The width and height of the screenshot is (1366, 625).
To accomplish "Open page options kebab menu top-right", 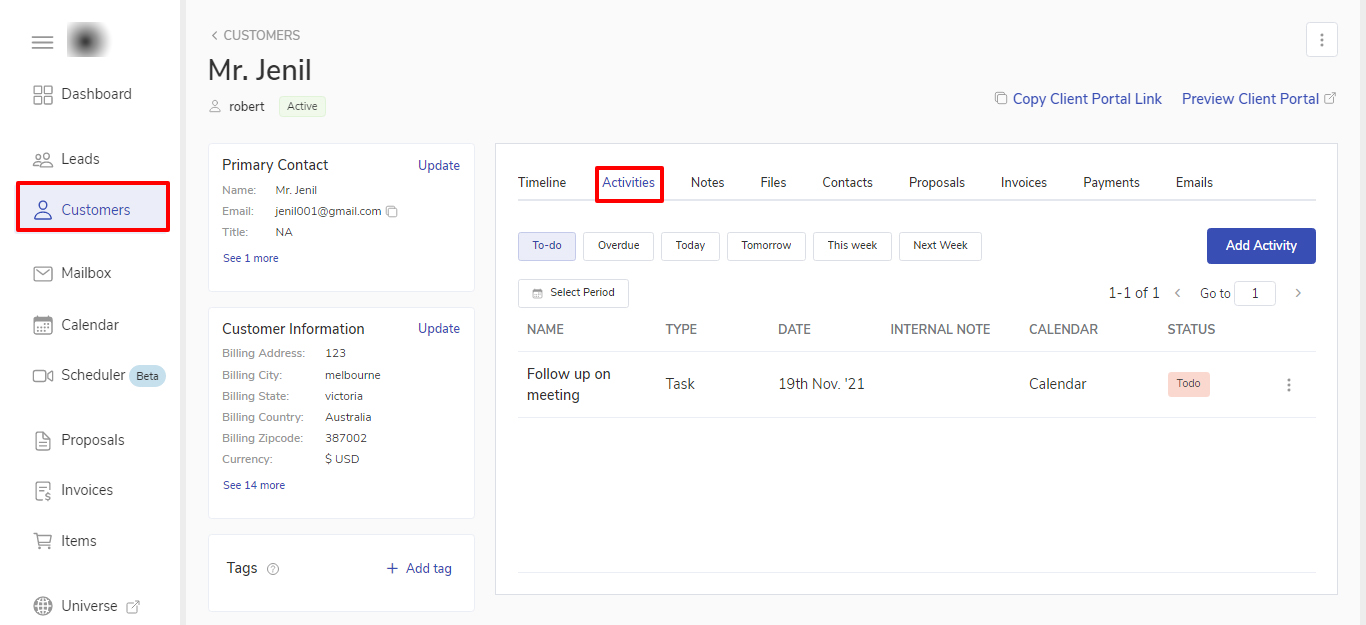I will (1321, 40).
